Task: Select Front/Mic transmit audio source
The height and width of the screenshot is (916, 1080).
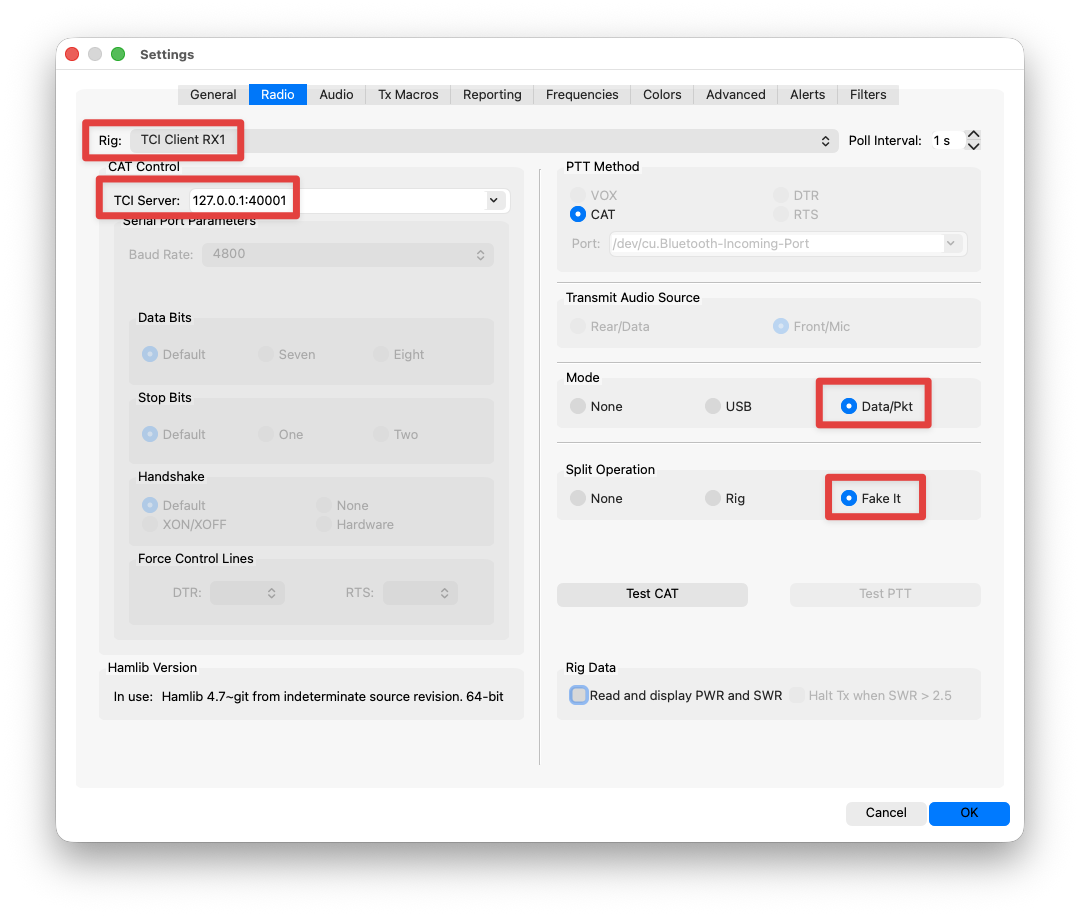Action: [x=811, y=326]
